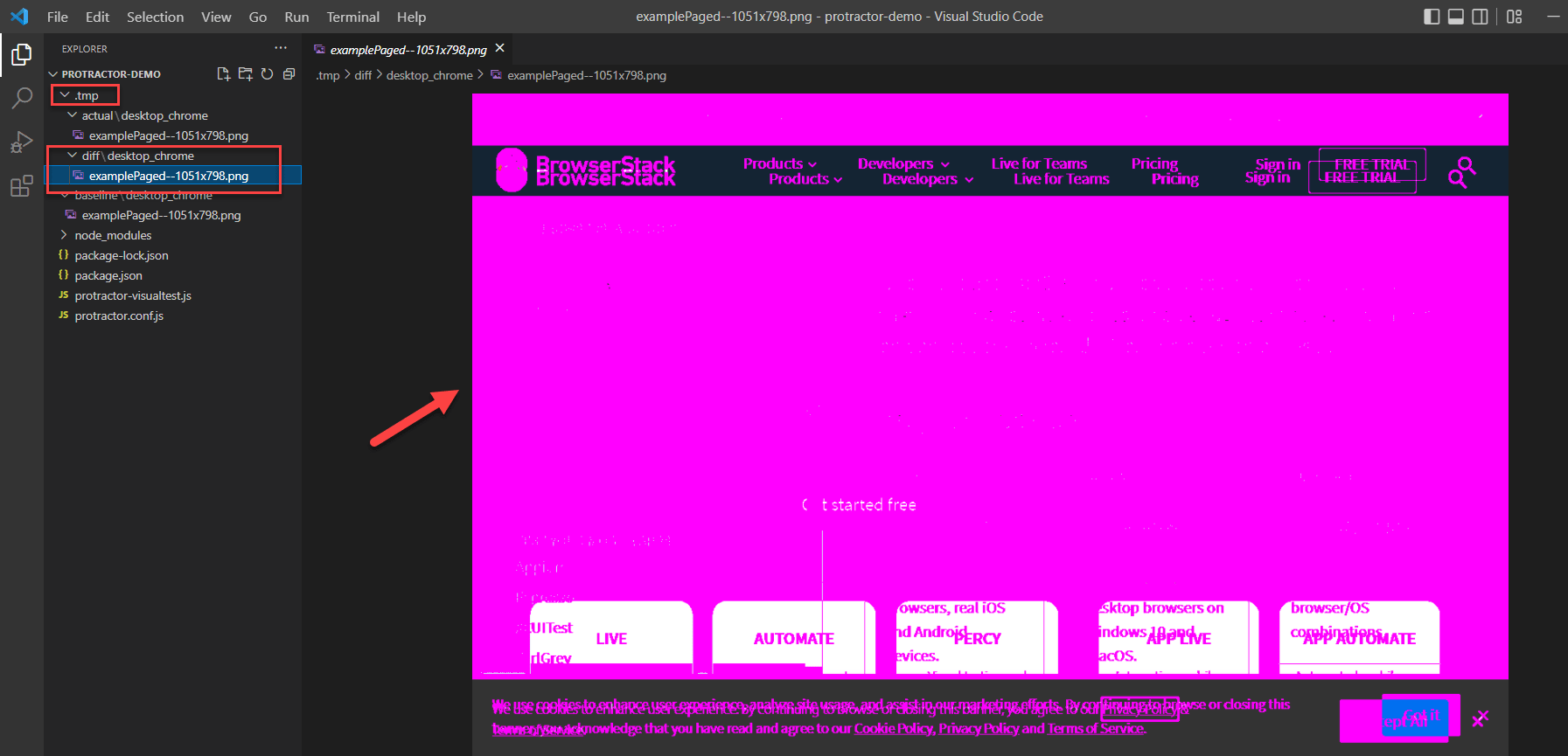Open the File menu
The width and height of the screenshot is (1568, 756).
(x=58, y=17)
